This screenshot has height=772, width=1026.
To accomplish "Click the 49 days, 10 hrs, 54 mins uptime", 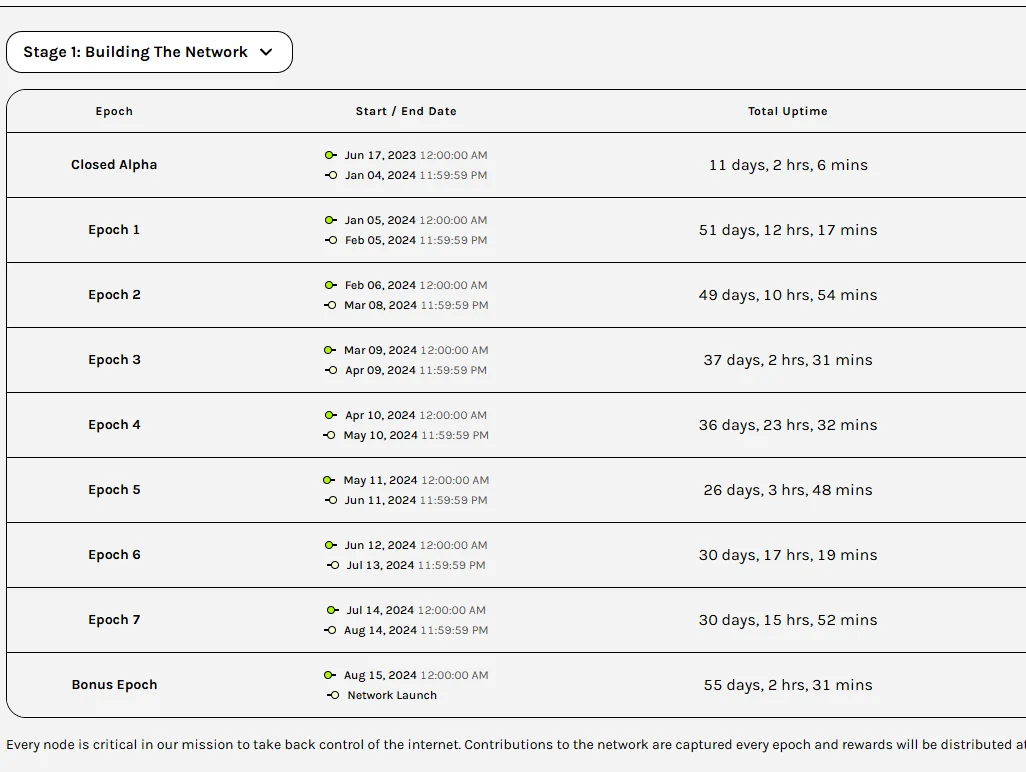I will coord(788,294).
